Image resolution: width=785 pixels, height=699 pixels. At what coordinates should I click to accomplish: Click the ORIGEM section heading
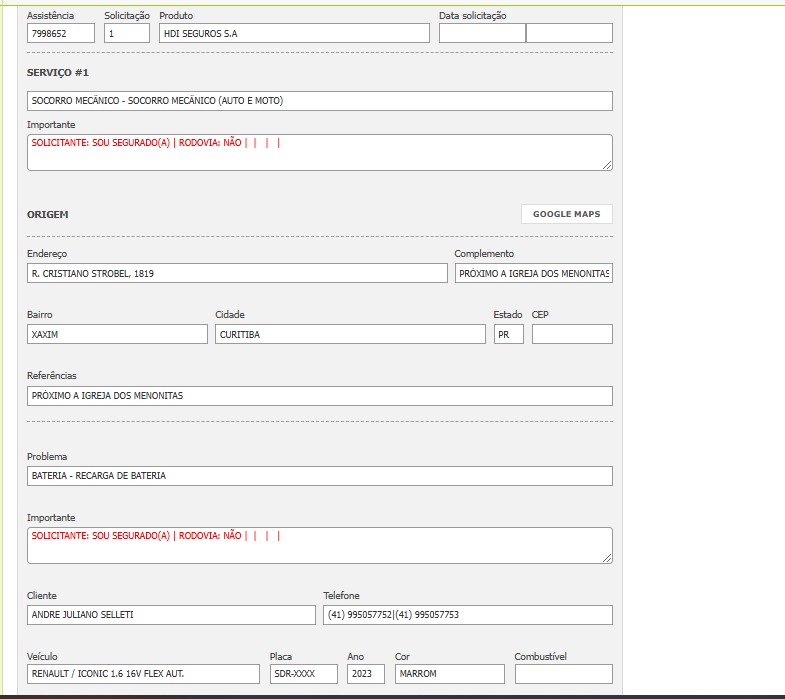tap(48, 214)
